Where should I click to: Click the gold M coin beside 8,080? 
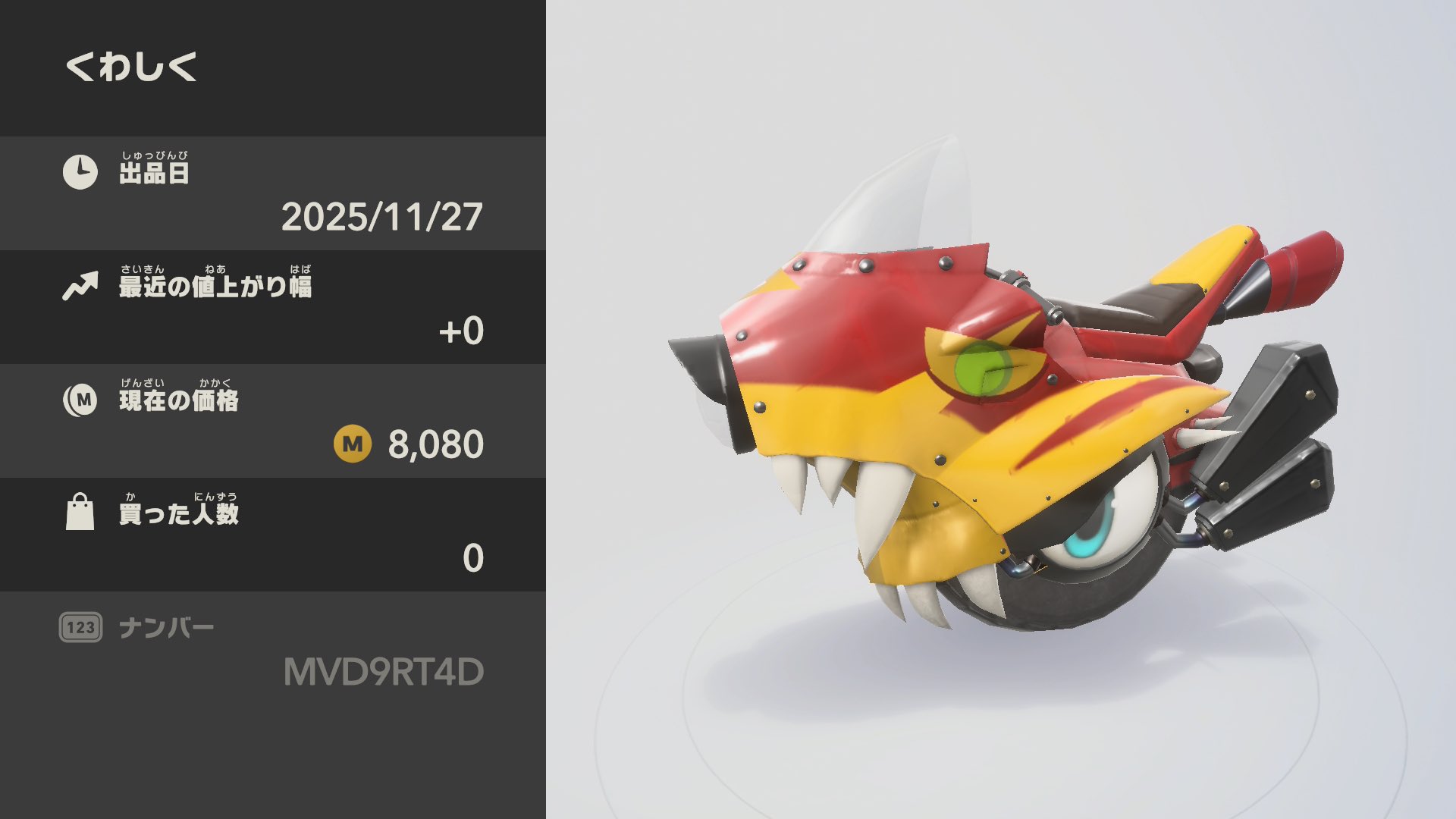pos(353,444)
